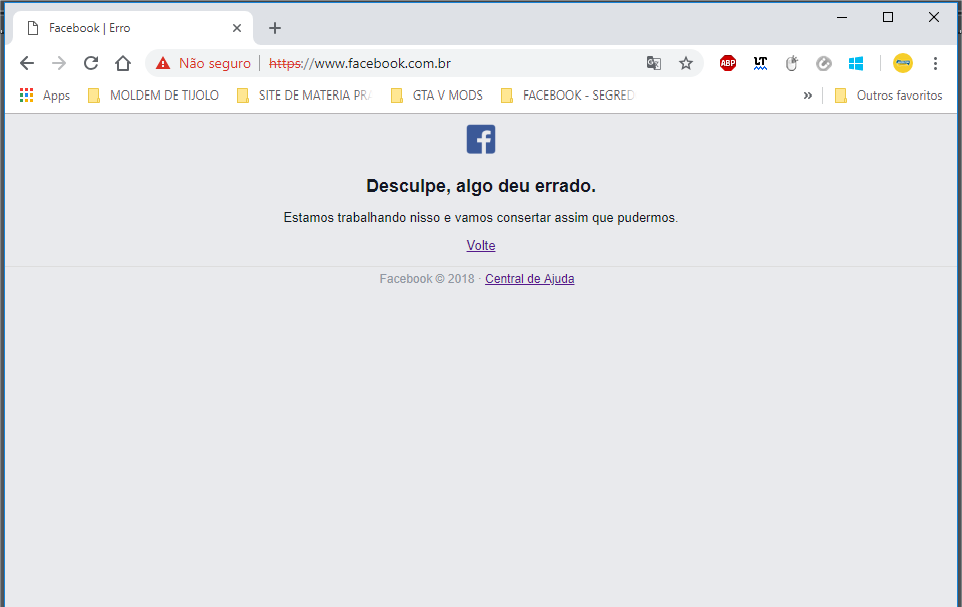
Task: Open the Adblock Plus extension
Action: coord(728,63)
